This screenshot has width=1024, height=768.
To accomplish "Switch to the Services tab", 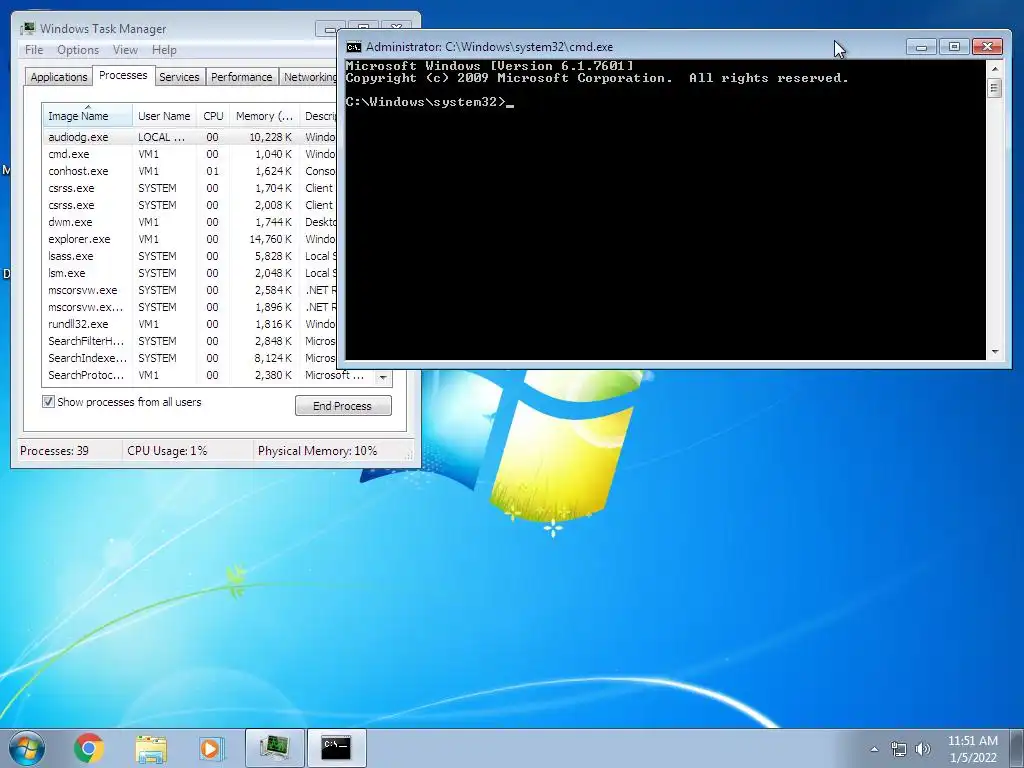I will click(x=179, y=77).
